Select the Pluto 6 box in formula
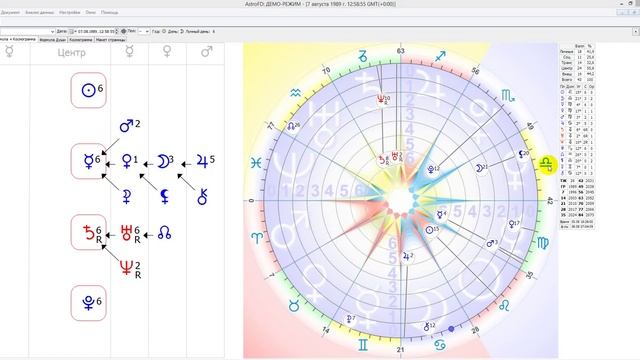This screenshot has width=640, height=360. click(x=89, y=303)
